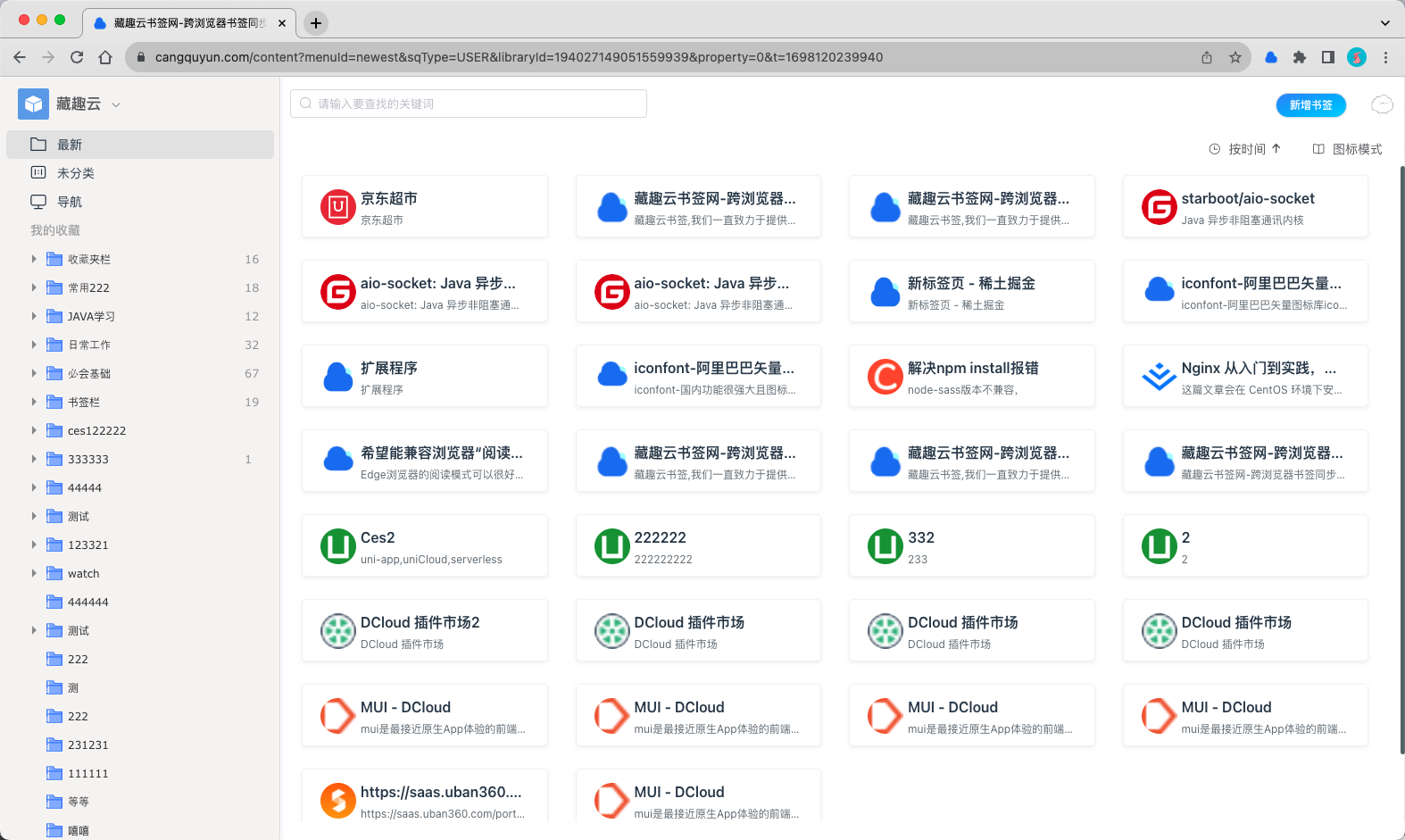1405x840 pixels.
Task: Toggle 按时间 sort order
Action: (1245, 149)
